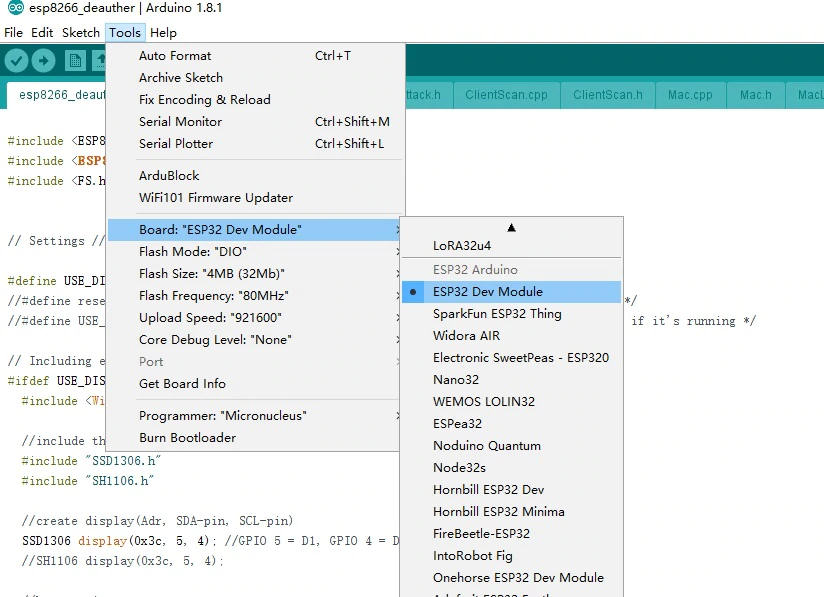Expand Upload Speed: "921600" submenu
824x597 pixels.
point(254,318)
